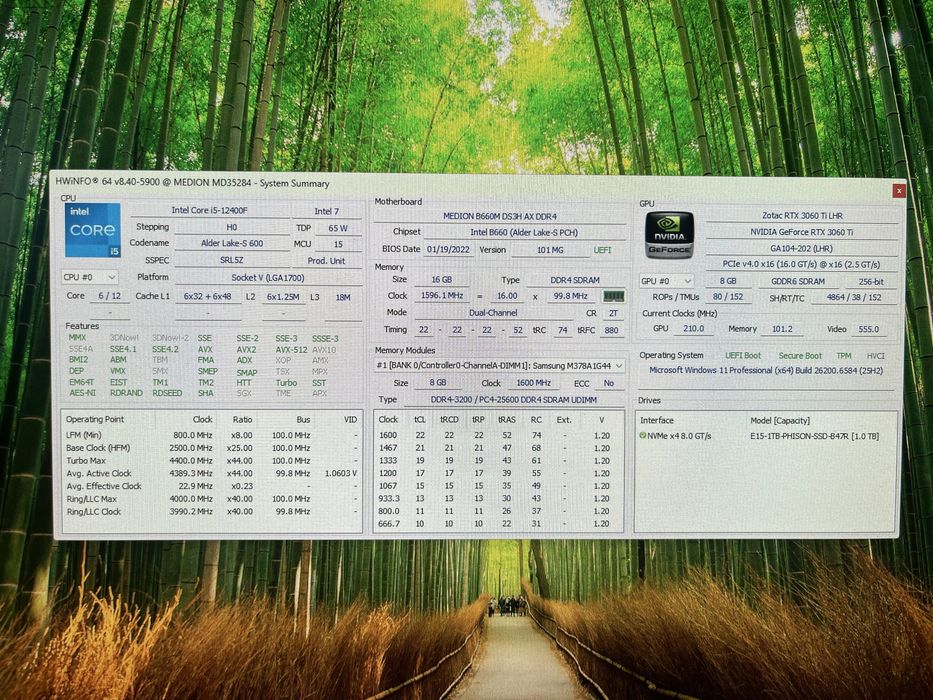The image size is (933, 700).
Task: Click the memory type DDR4 SDRAM
Action: pyautogui.click(x=575, y=280)
